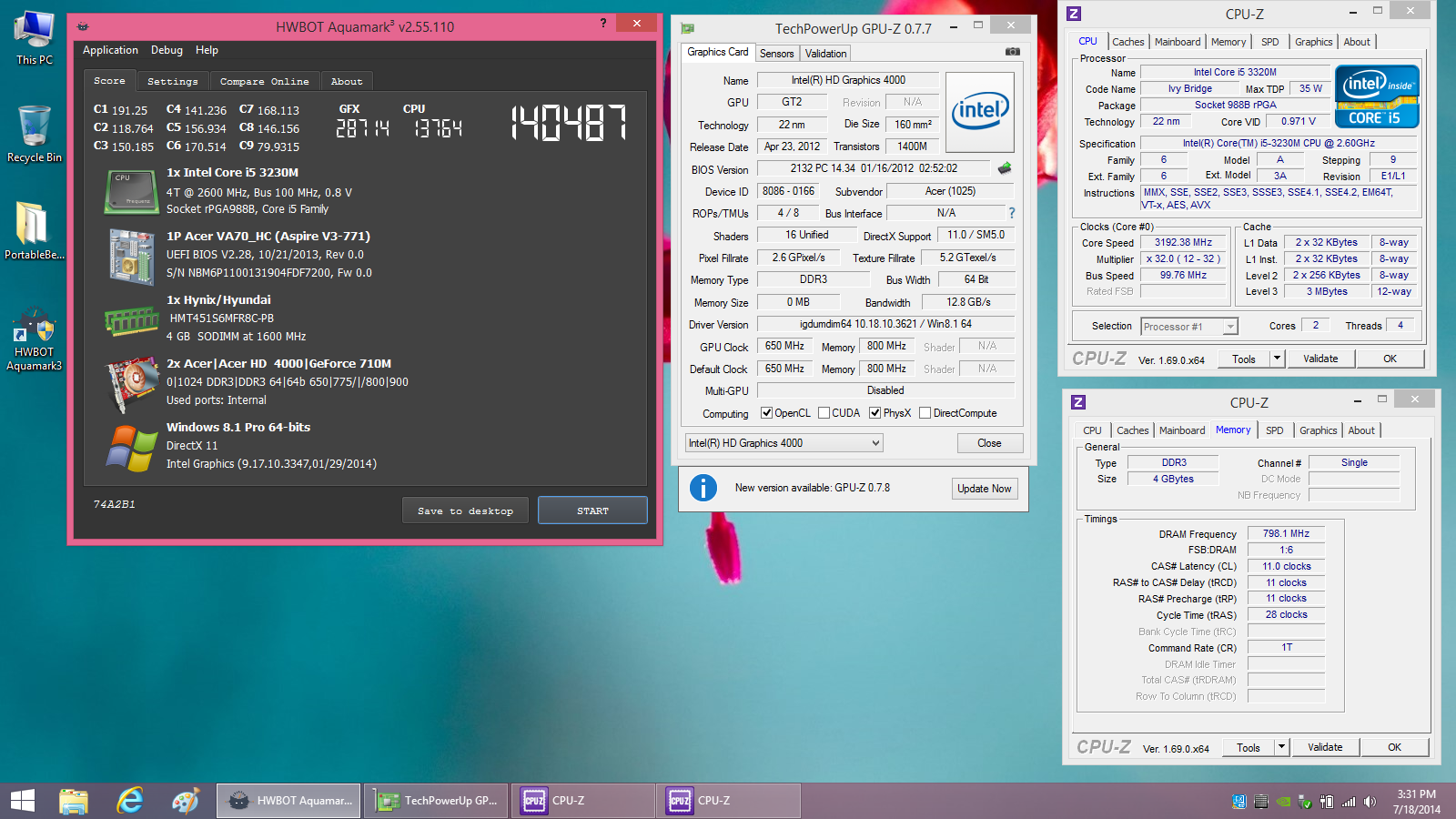This screenshot has width=1456, height=819.
Task: Click the Save to desktop button
Action: pyautogui.click(x=465, y=511)
